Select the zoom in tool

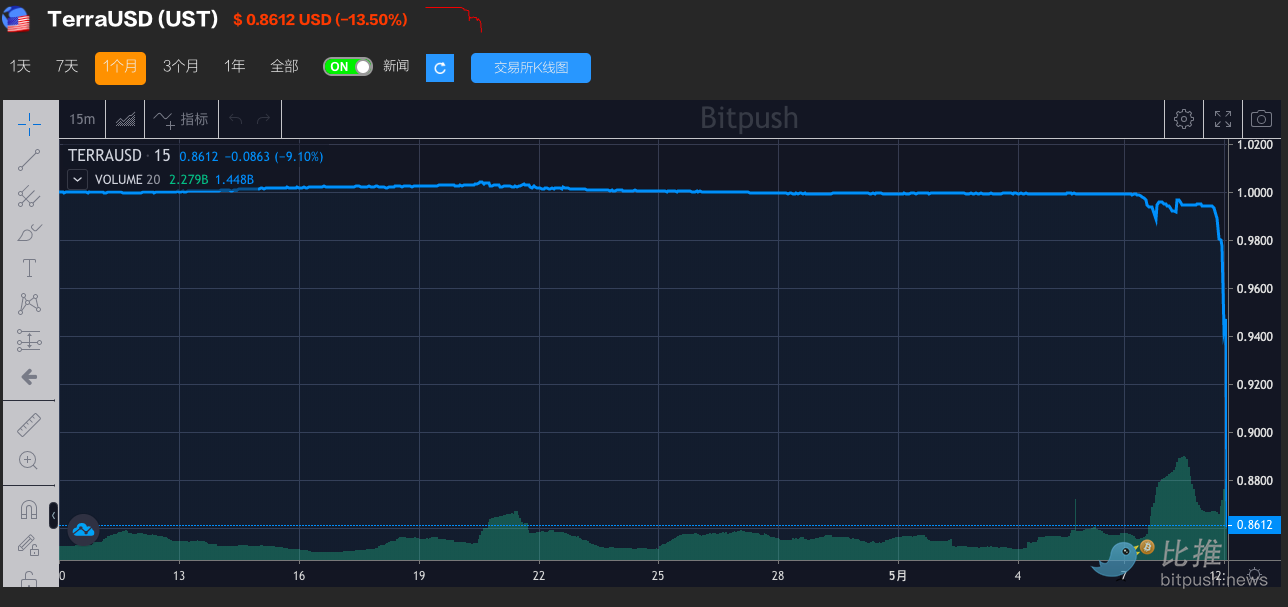[29, 461]
